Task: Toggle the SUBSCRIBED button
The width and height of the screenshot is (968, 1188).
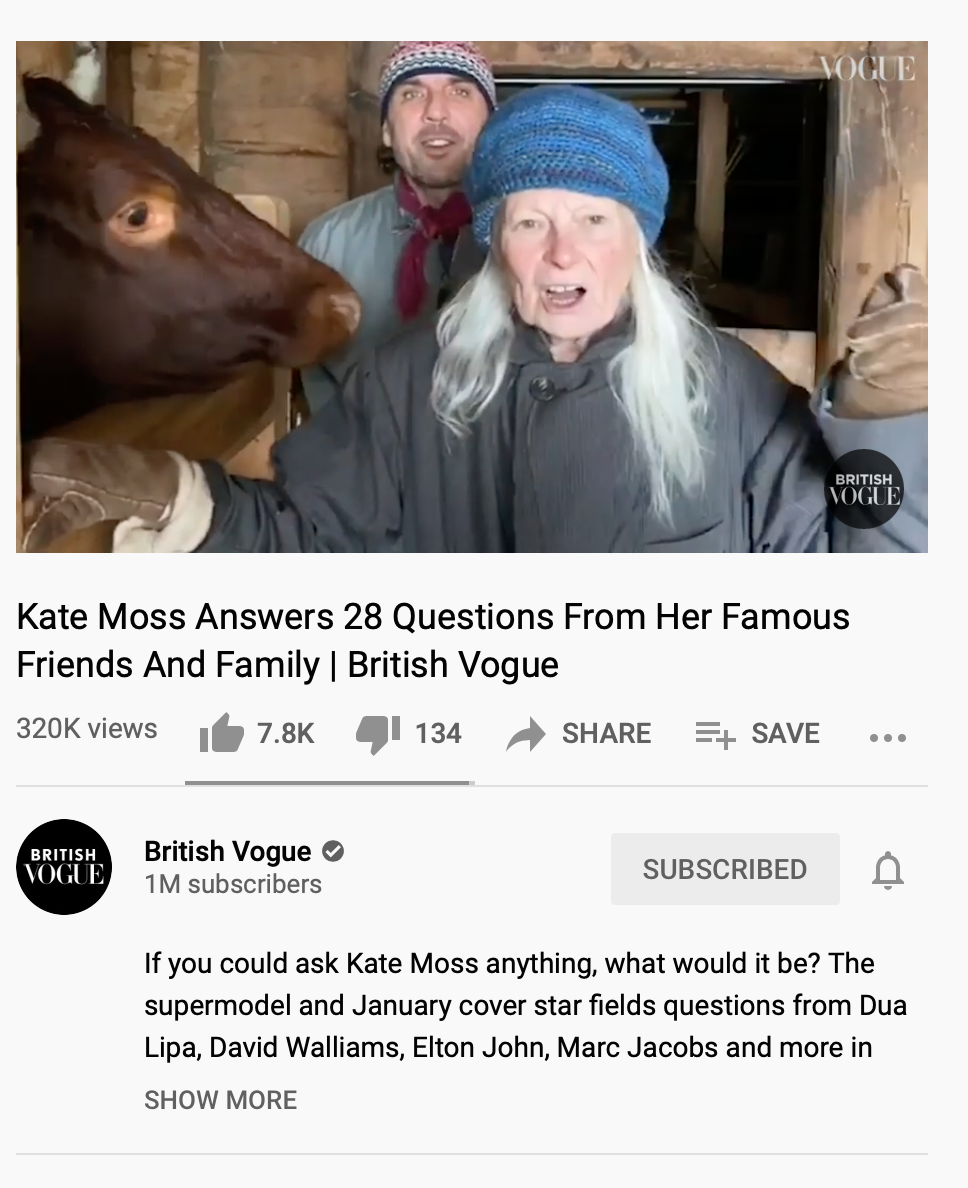Action: point(725,869)
